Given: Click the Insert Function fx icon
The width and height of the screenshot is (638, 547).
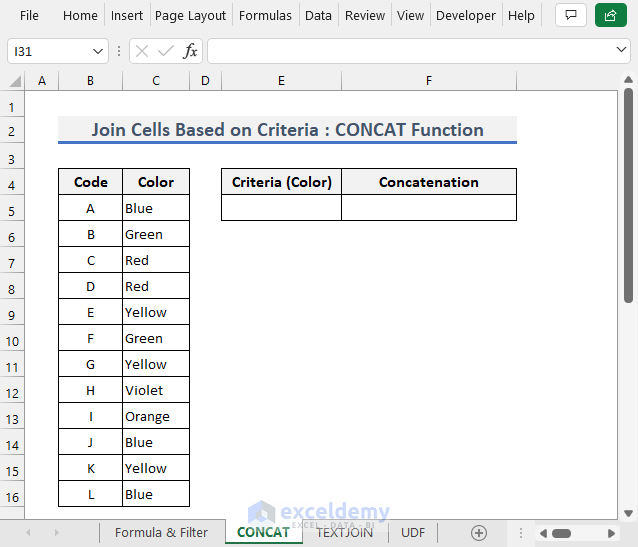Looking at the screenshot, I should [190, 51].
